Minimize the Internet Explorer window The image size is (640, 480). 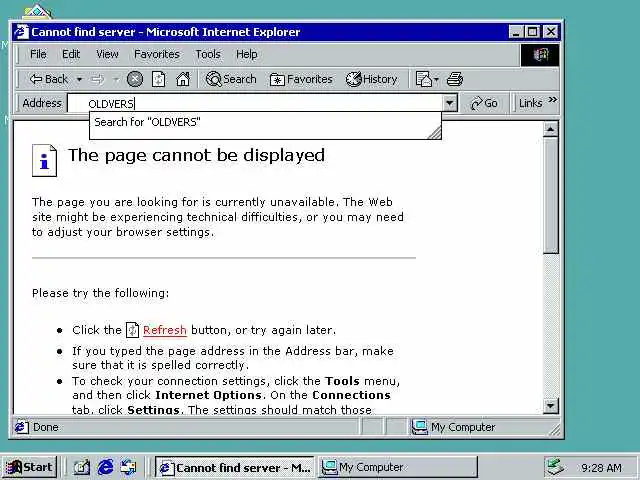(x=516, y=31)
